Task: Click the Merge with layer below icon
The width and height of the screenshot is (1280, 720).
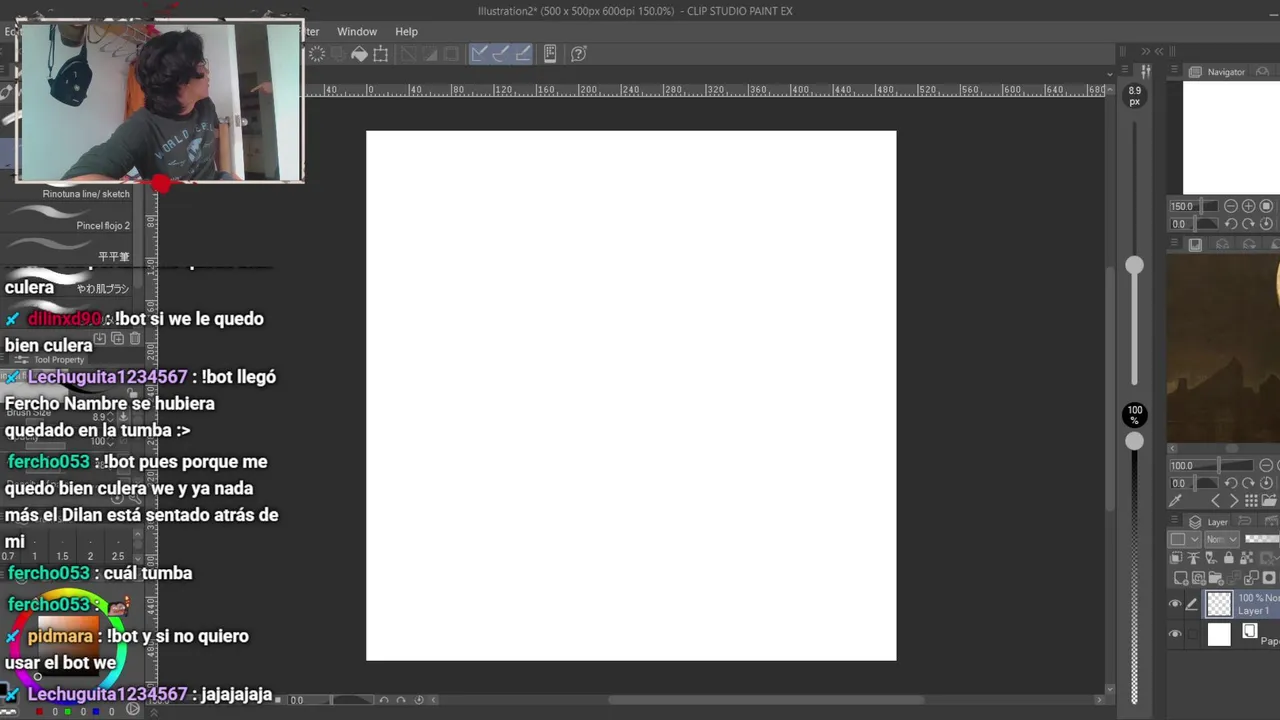Action: coord(1251,578)
